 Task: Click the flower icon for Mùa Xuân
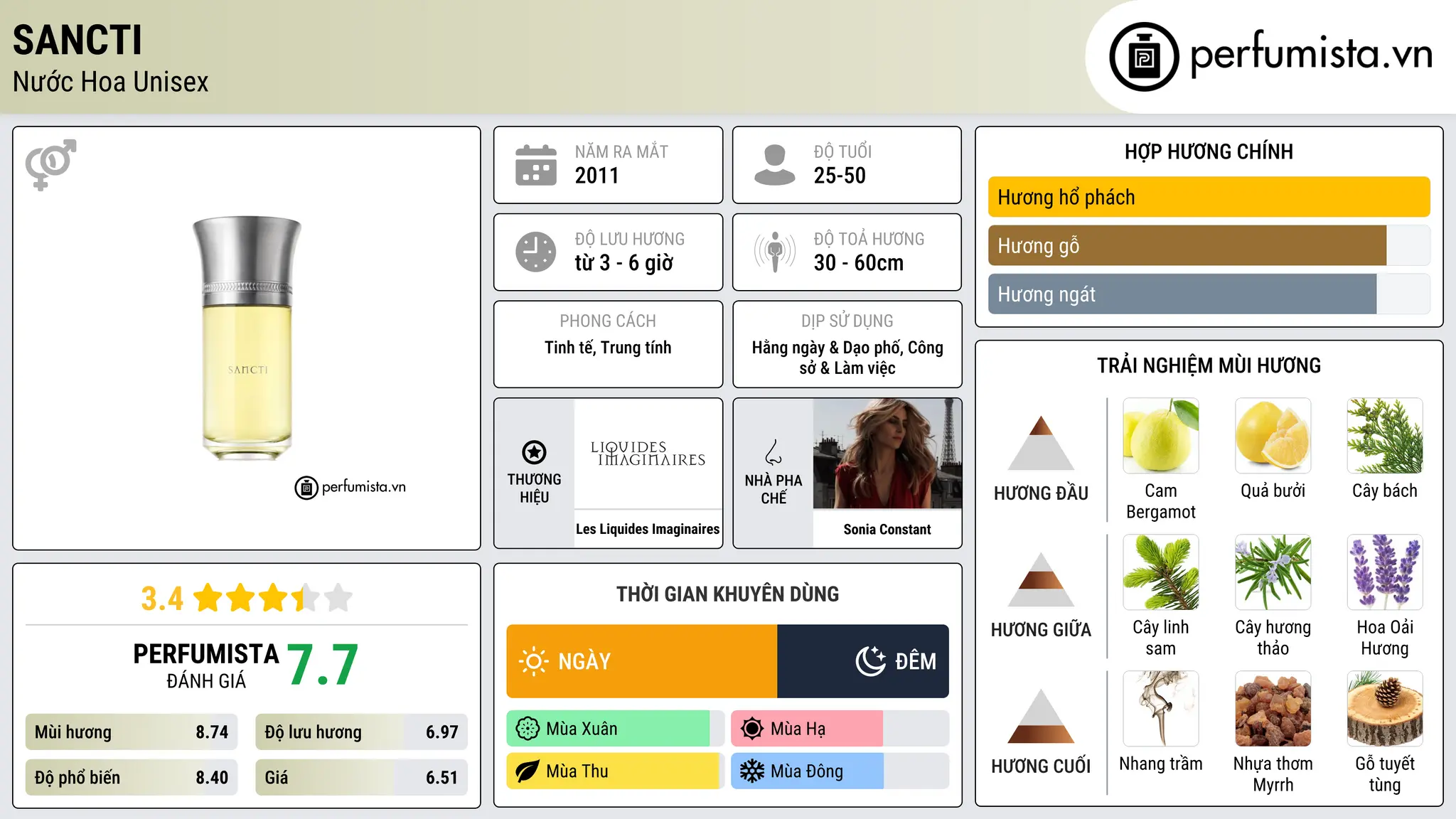tap(528, 729)
